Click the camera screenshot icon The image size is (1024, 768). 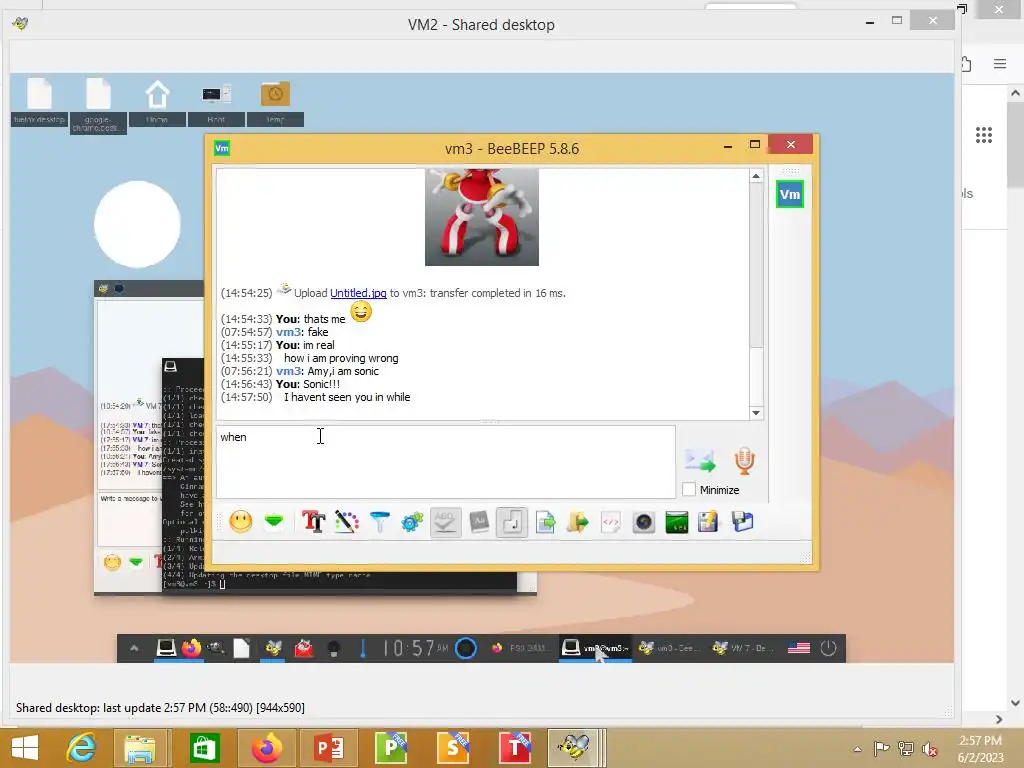(644, 522)
